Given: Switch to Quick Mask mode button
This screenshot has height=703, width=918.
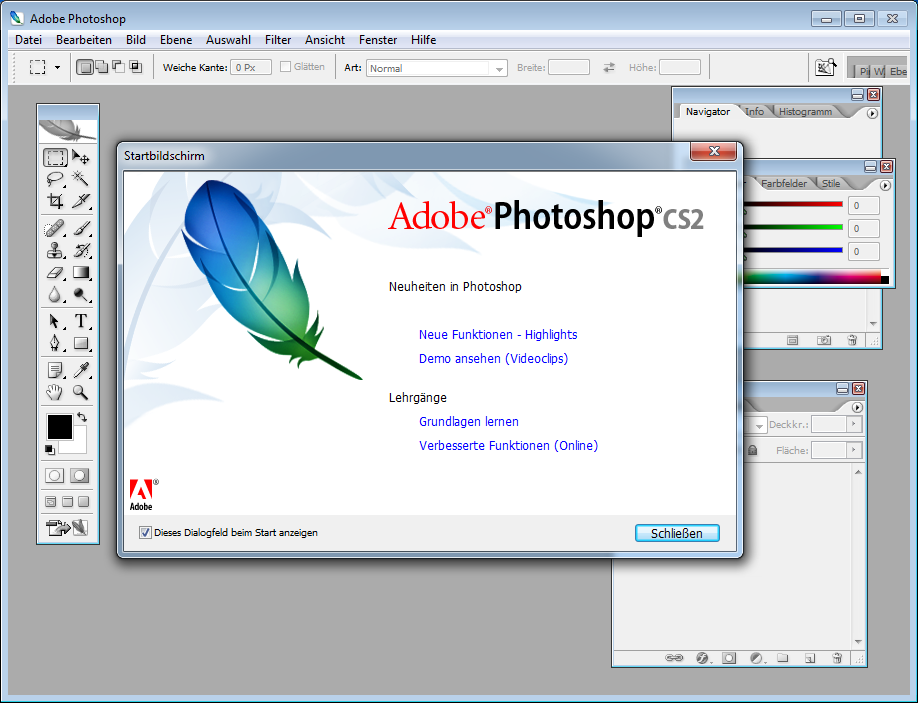Looking at the screenshot, I should (80, 475).
